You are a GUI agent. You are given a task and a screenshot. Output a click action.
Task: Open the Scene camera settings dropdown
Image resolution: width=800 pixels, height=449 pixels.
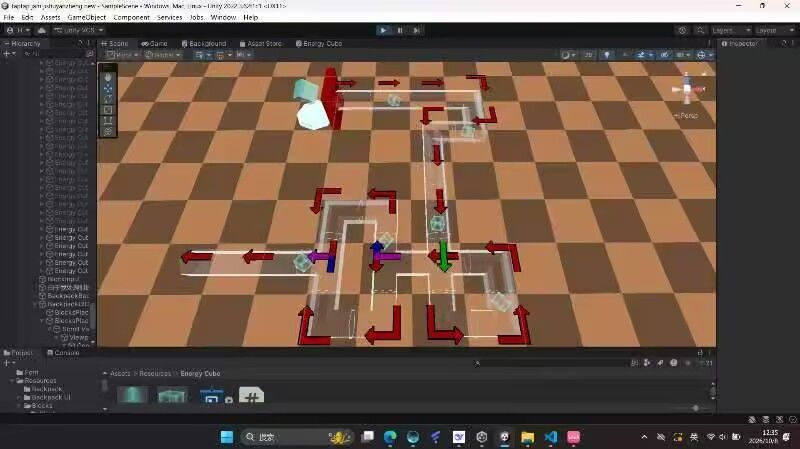click(683, 55)
